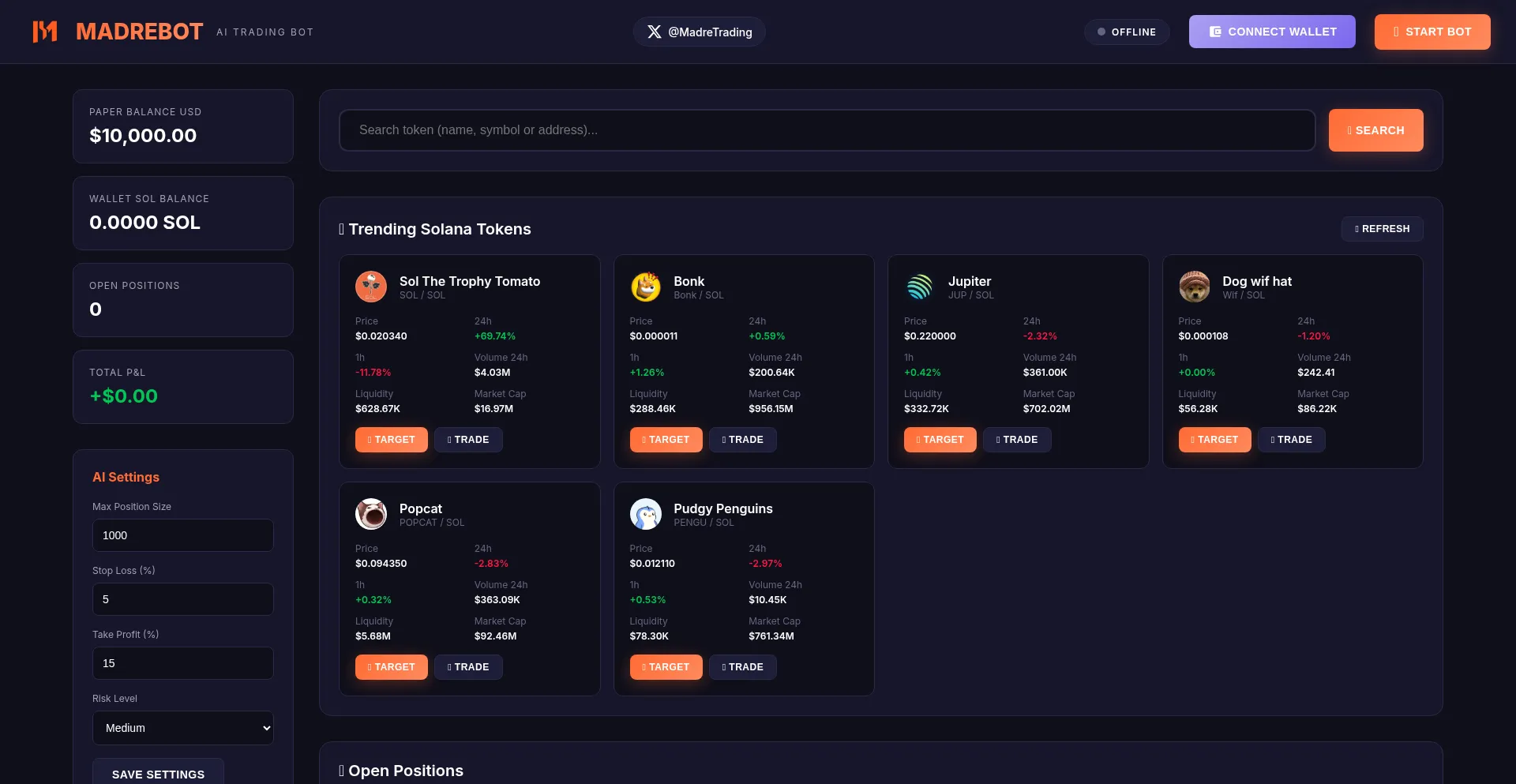The height and width of the screenshot is (784, 1516).
Task: Click the Pudgy Penguins token icon
Action: pos(645,514)
